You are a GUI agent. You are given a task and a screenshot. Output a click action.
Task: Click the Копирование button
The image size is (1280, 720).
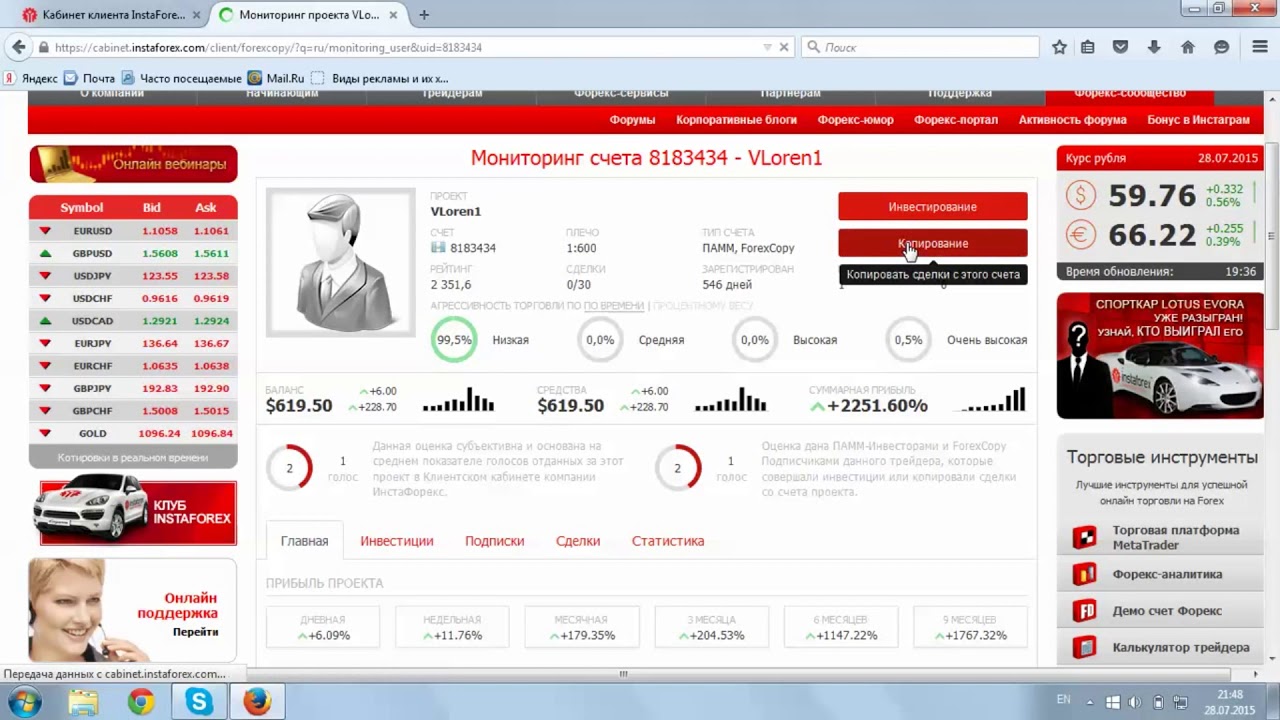tap(932, 243)
